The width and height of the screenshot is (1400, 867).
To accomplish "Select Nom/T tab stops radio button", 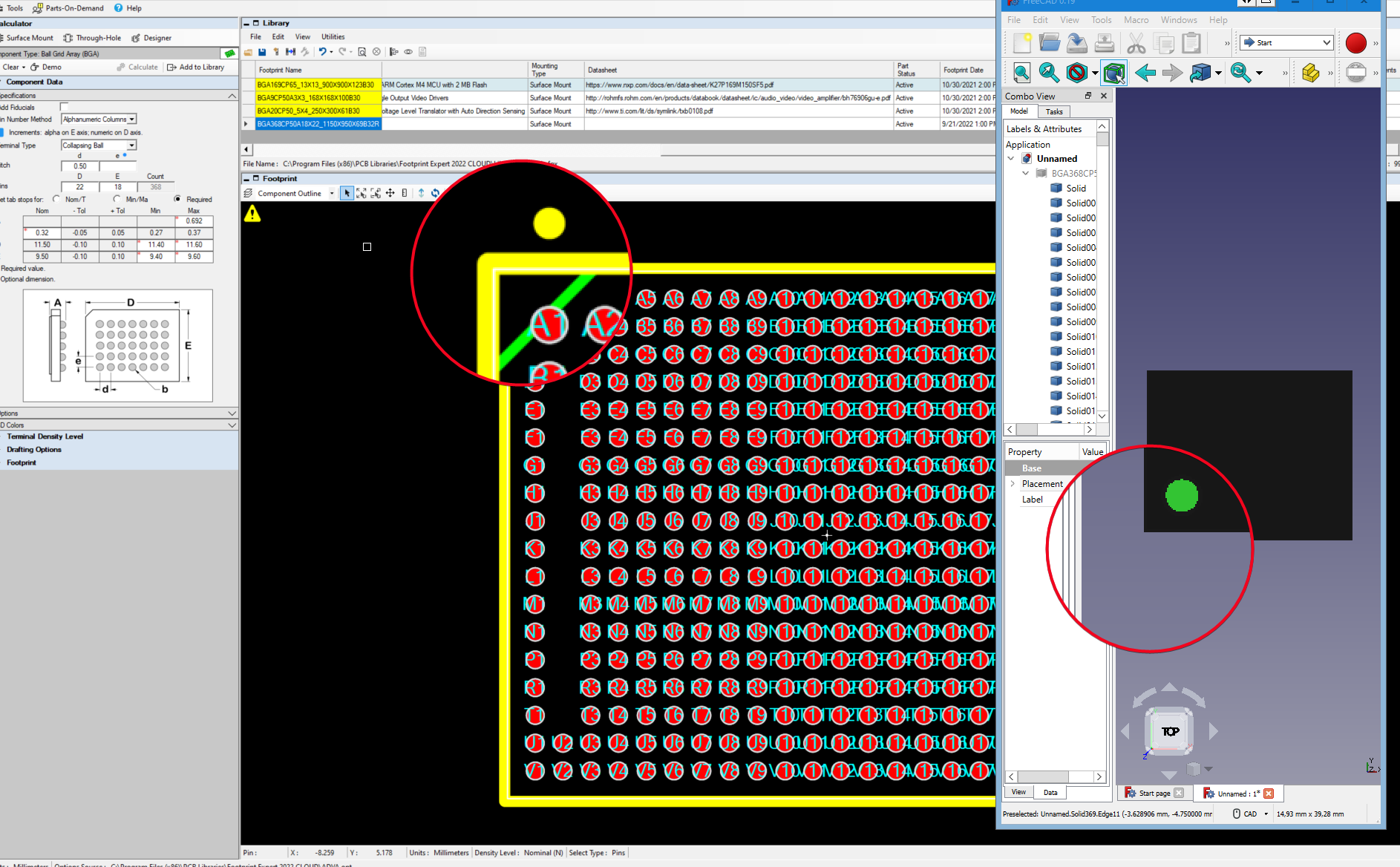I will click(56, 199).
